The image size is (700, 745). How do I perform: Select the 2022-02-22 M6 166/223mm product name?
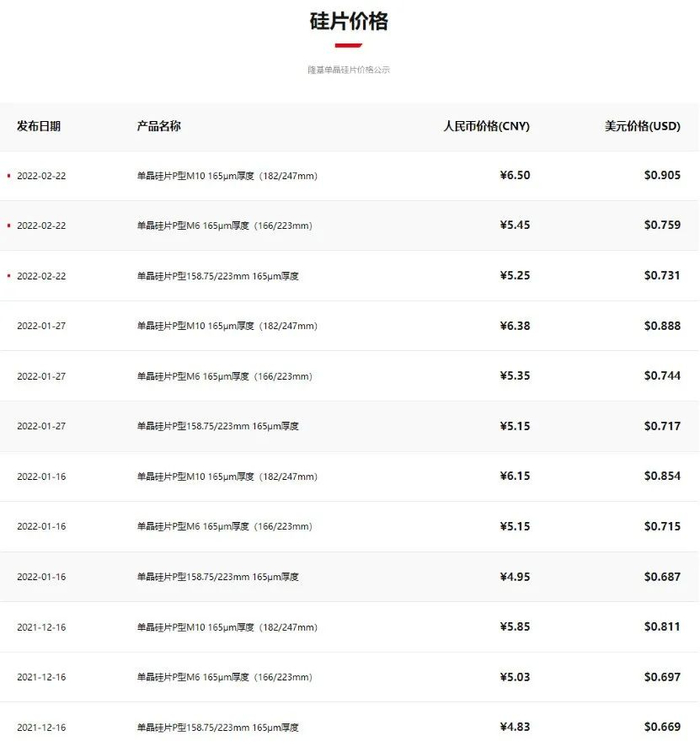point(224,226)
